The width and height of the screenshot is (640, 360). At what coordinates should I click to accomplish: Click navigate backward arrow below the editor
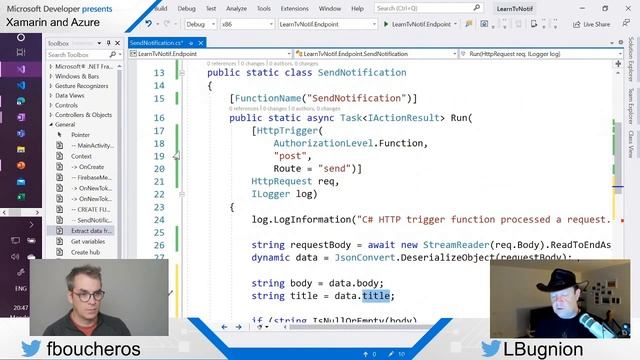pos(224,327)
